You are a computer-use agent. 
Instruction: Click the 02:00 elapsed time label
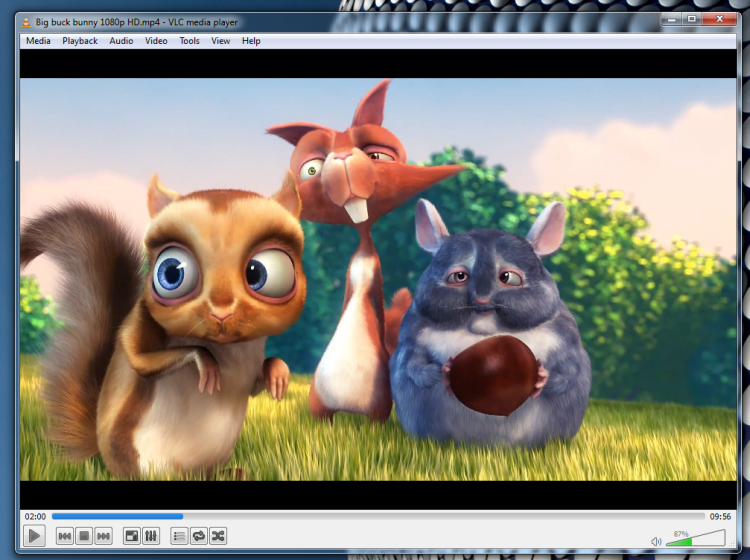(x=35, y=517)
